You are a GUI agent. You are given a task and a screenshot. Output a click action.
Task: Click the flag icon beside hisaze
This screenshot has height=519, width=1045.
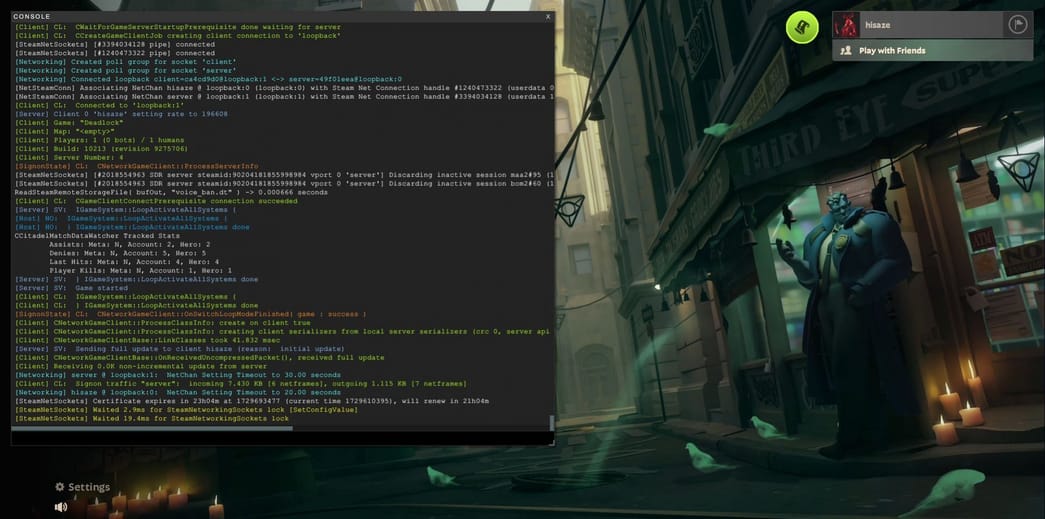[1018, 25]
